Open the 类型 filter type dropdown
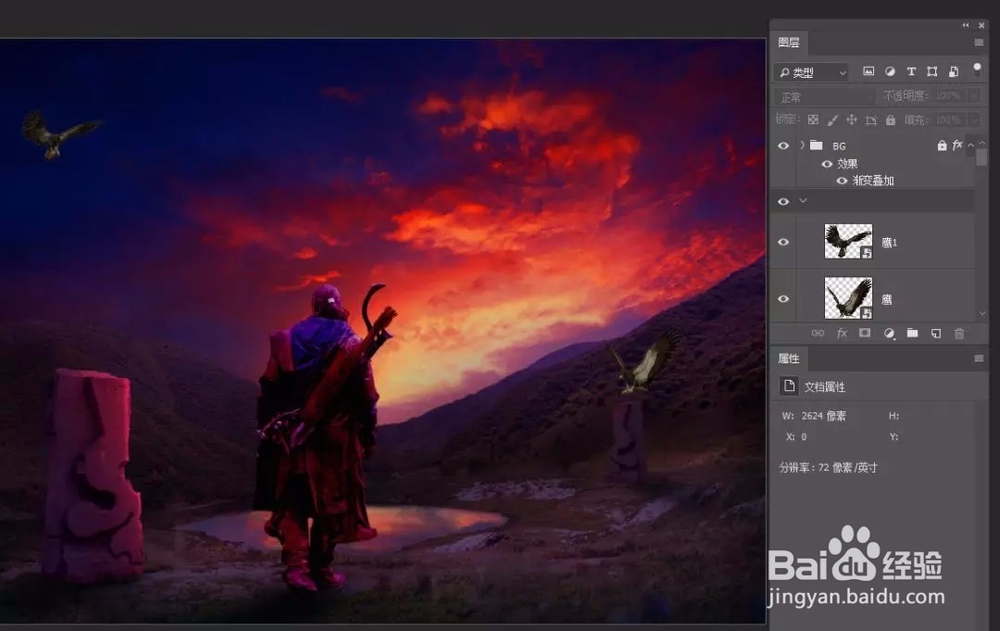1000x631 pixels. click(x=811, y=72)
